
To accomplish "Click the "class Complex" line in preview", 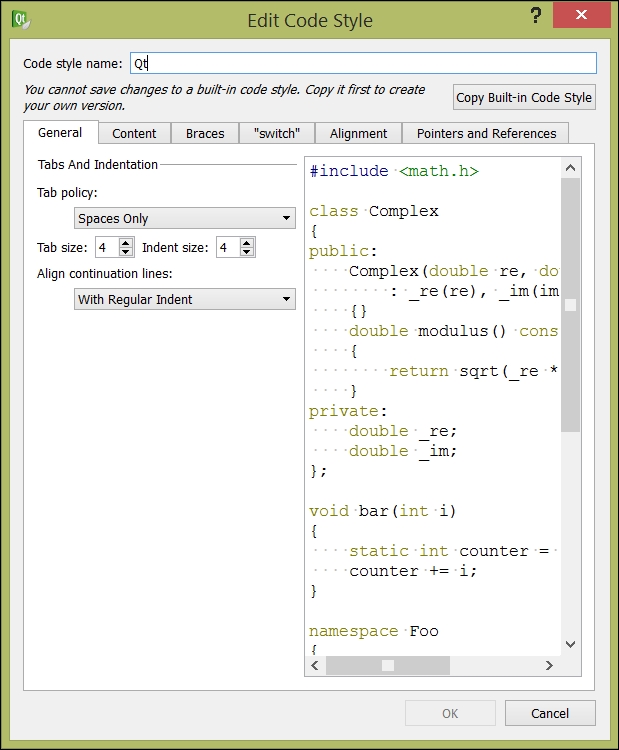I will (374, 211).
